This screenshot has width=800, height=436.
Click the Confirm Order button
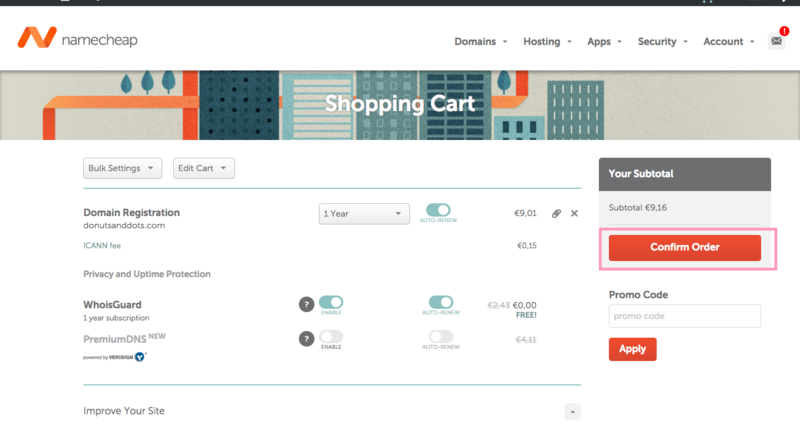pos(685,247)
